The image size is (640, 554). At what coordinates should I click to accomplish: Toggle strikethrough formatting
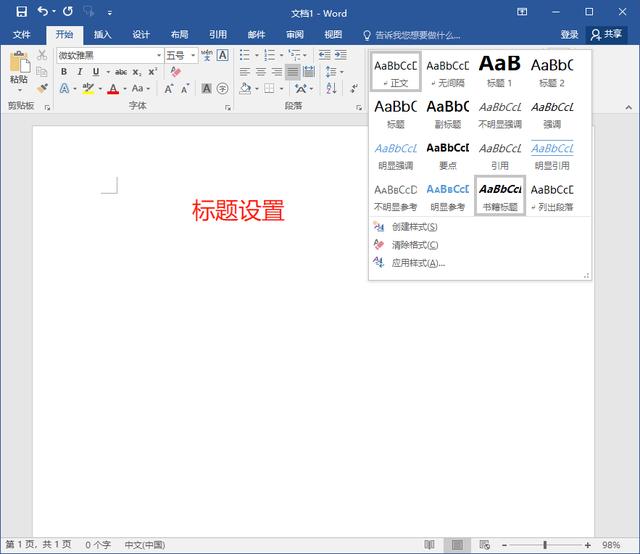(121, 72)
